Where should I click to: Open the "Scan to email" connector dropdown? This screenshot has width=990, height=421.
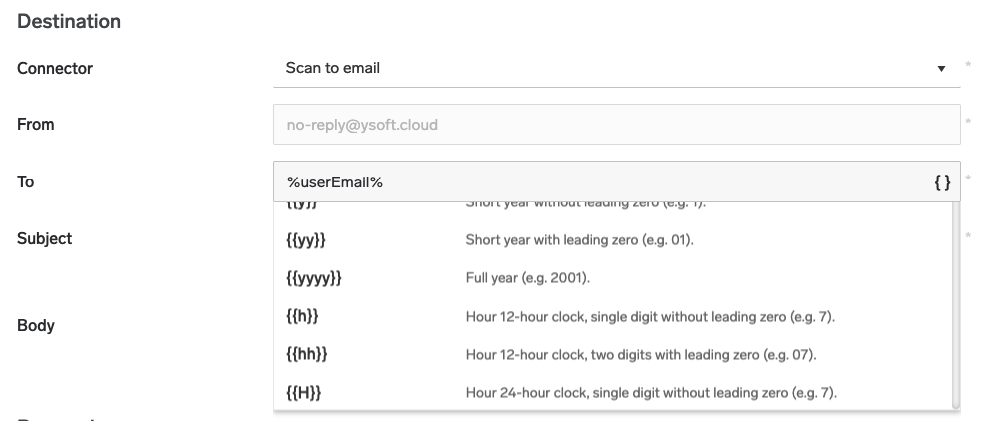coord(600,69)
